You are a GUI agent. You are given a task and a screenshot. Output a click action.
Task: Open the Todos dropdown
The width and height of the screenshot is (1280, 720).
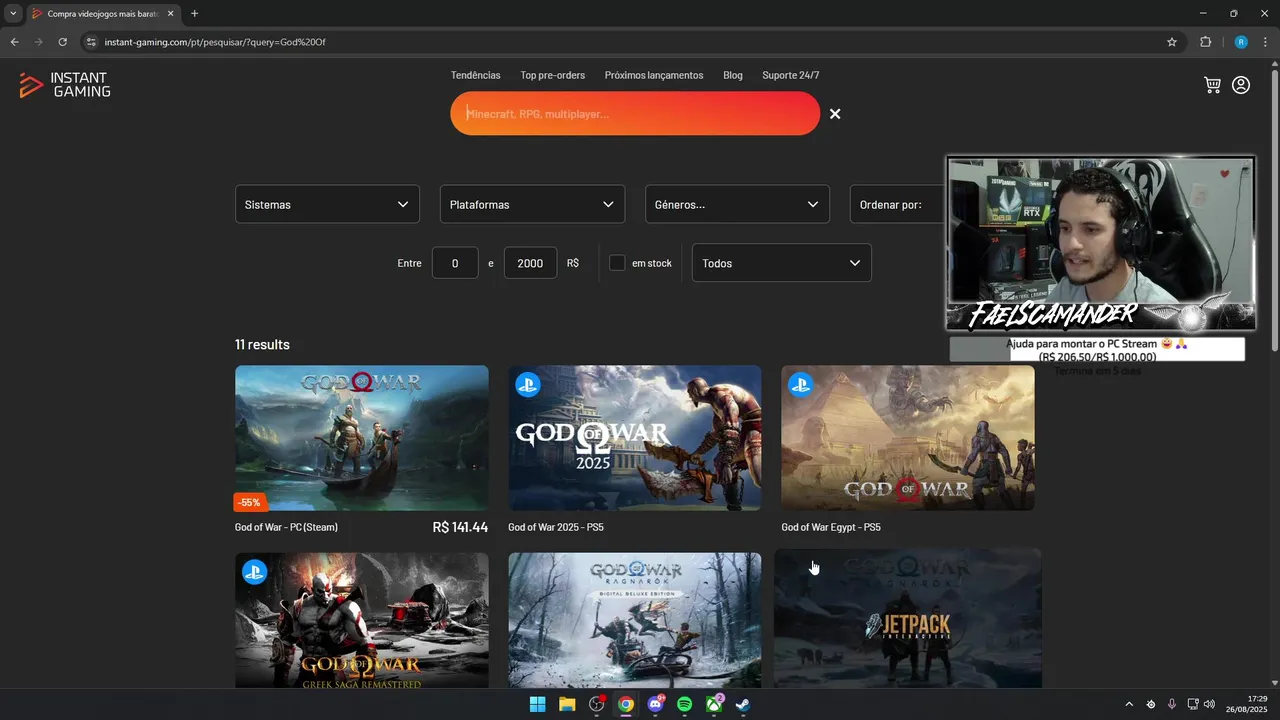coord(782,263)
